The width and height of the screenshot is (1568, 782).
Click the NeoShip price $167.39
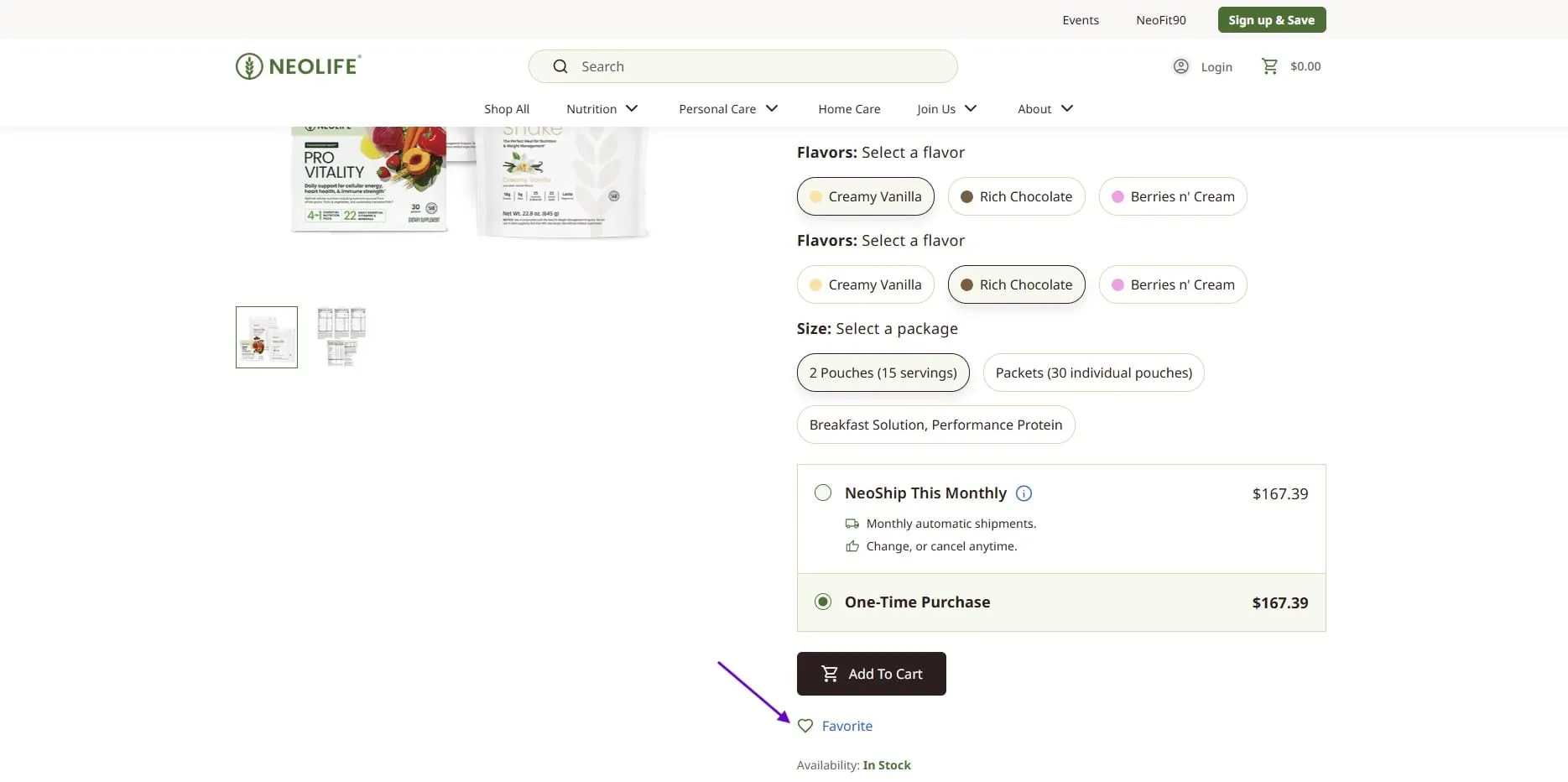click(1280, 493)
